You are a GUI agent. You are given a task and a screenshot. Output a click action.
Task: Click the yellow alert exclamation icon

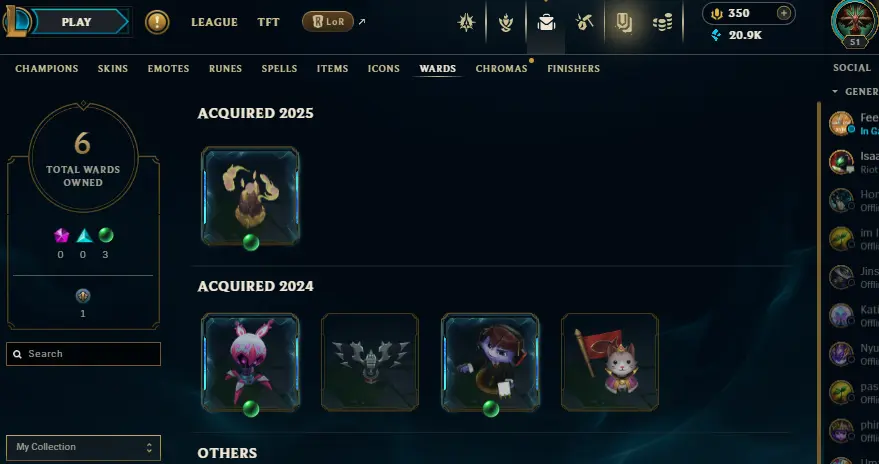coord(157,22)
